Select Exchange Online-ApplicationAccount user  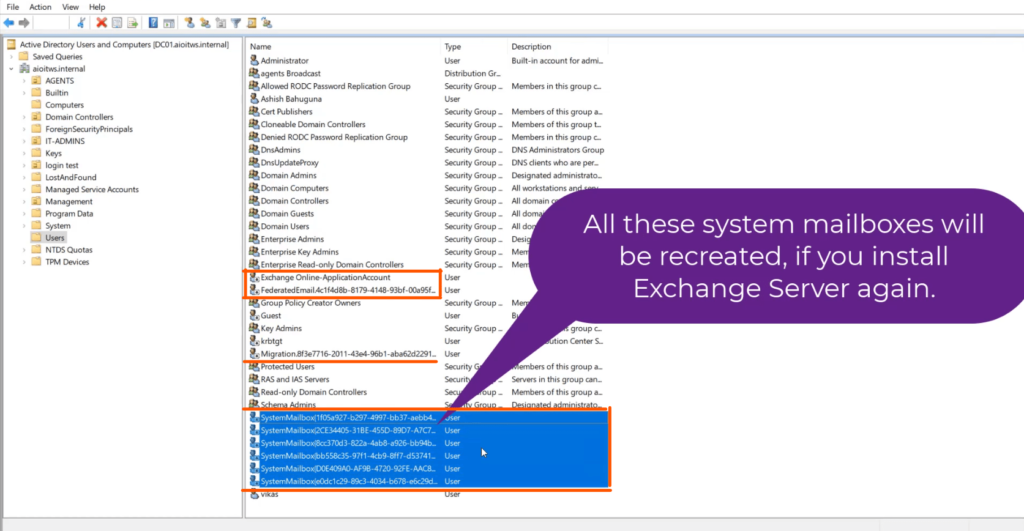(325, 277)
